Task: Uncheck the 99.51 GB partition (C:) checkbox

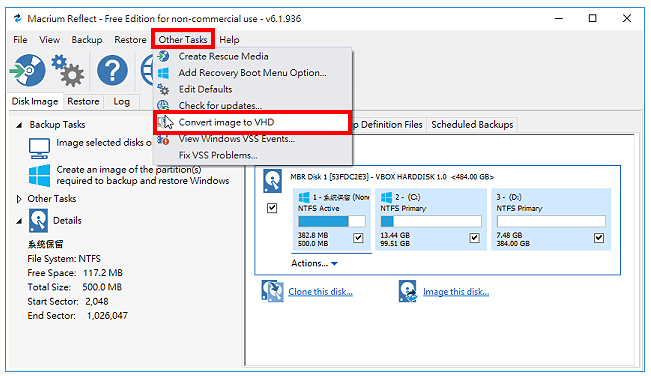Action: click(474, 238)
